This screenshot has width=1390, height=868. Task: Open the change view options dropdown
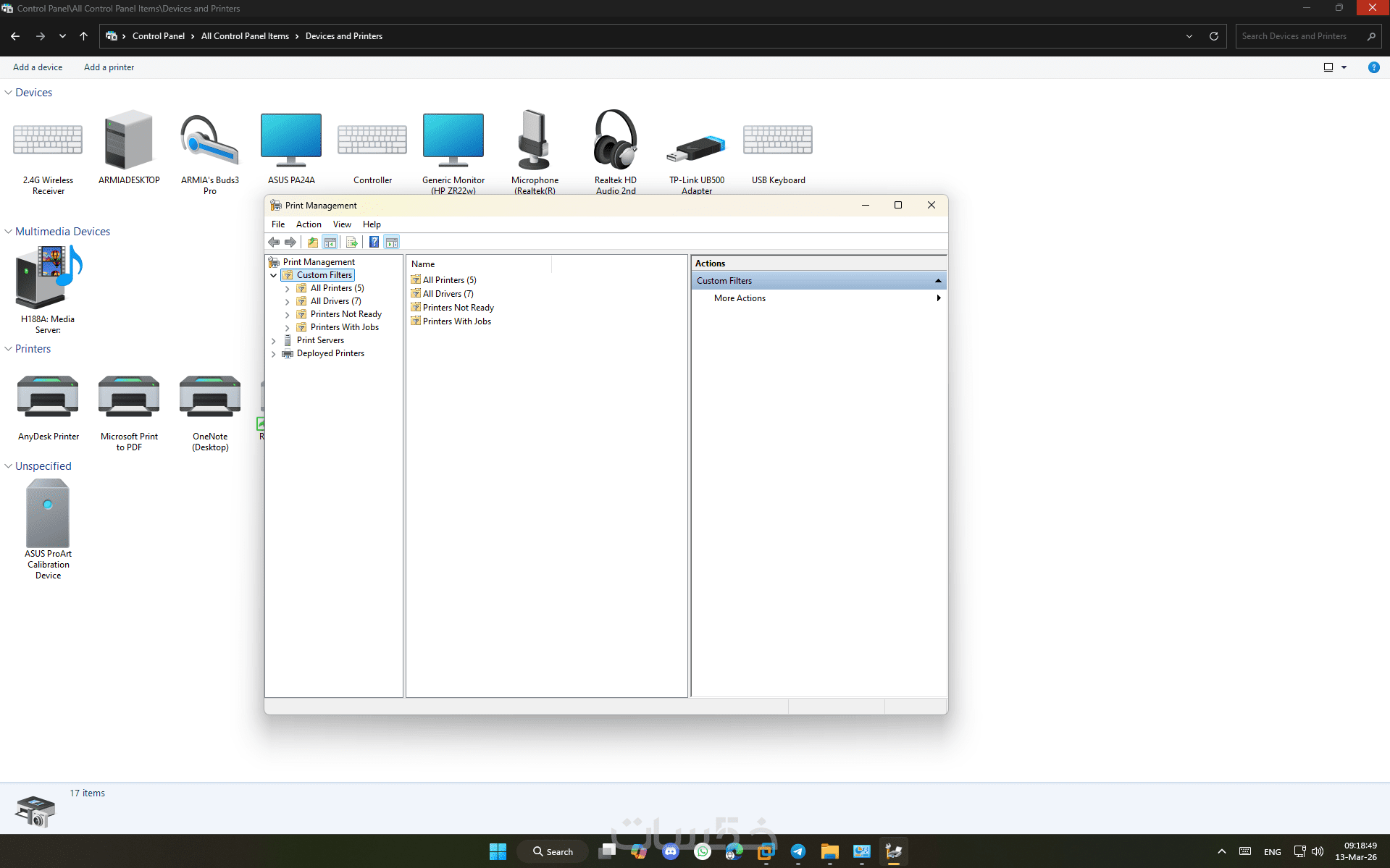point(1344,67)
